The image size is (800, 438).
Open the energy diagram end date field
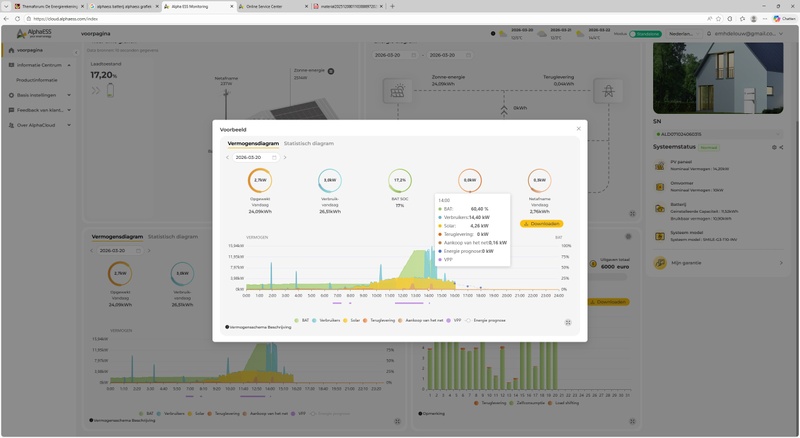pyautogui.click(x=449, y=55)
